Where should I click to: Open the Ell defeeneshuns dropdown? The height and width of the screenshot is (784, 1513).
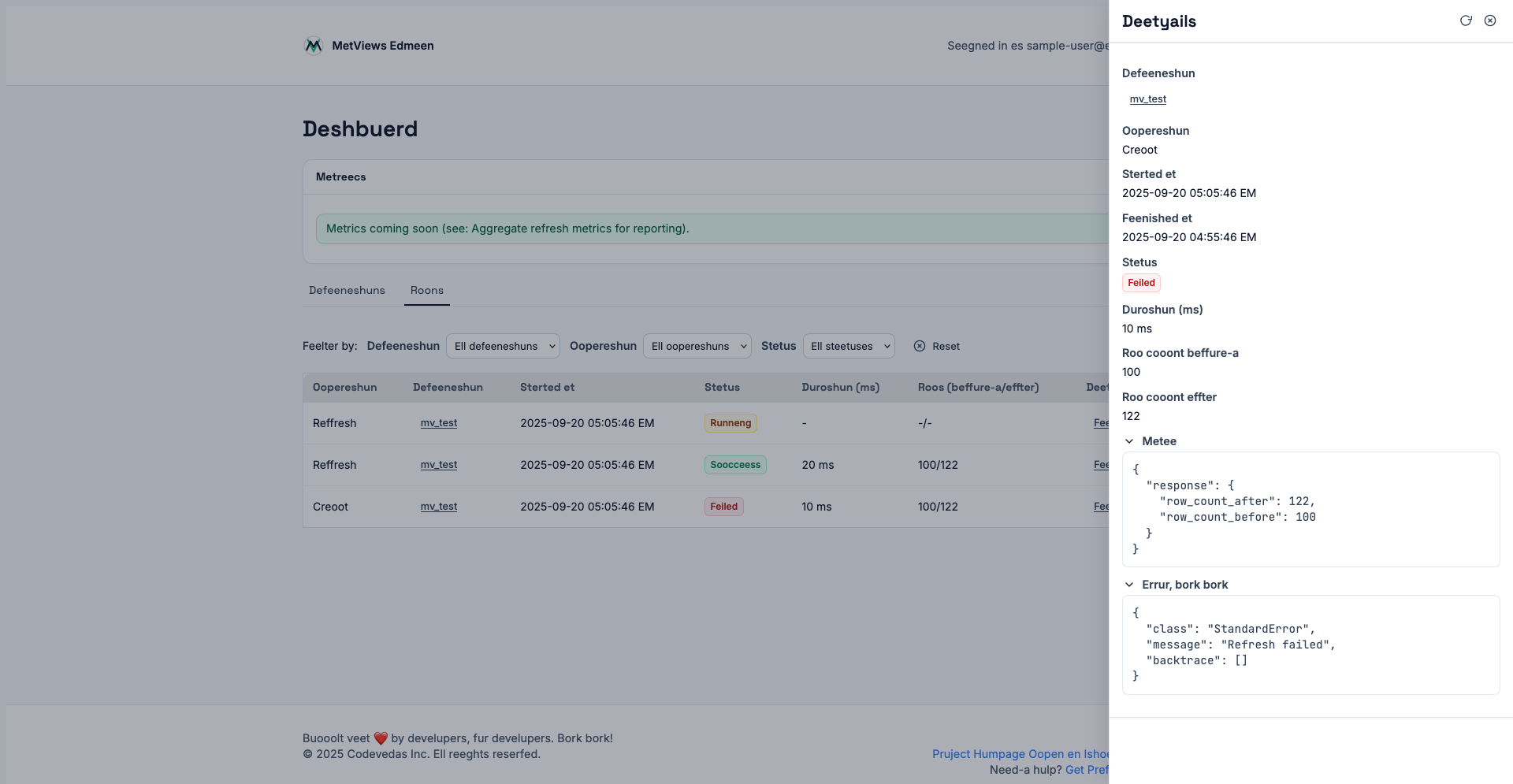[503, 346]
